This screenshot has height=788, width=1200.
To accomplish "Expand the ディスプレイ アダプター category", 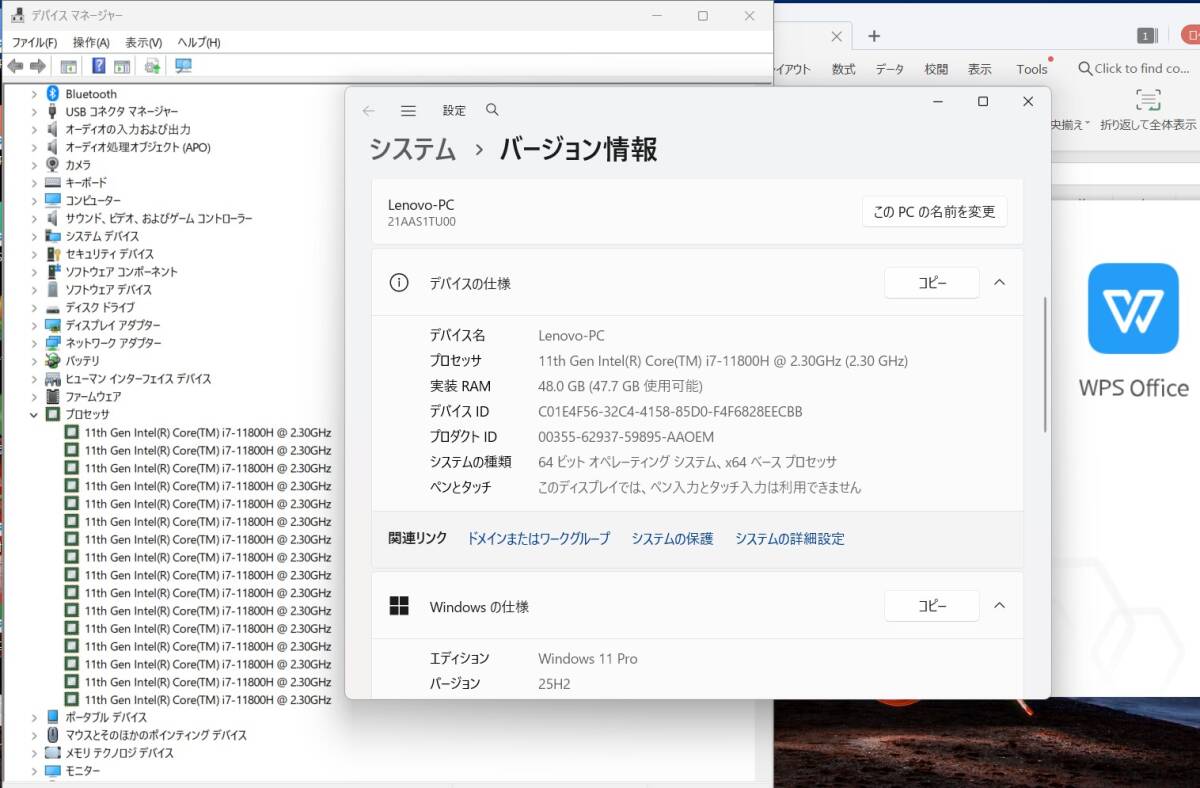I will click(x=35, y=325).
